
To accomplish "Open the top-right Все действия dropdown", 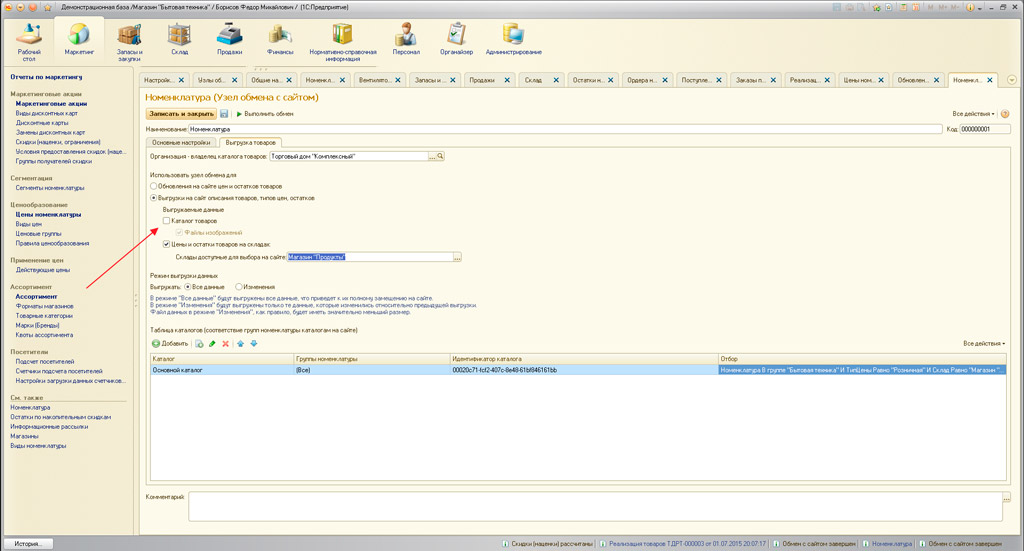I will (973, 114).
